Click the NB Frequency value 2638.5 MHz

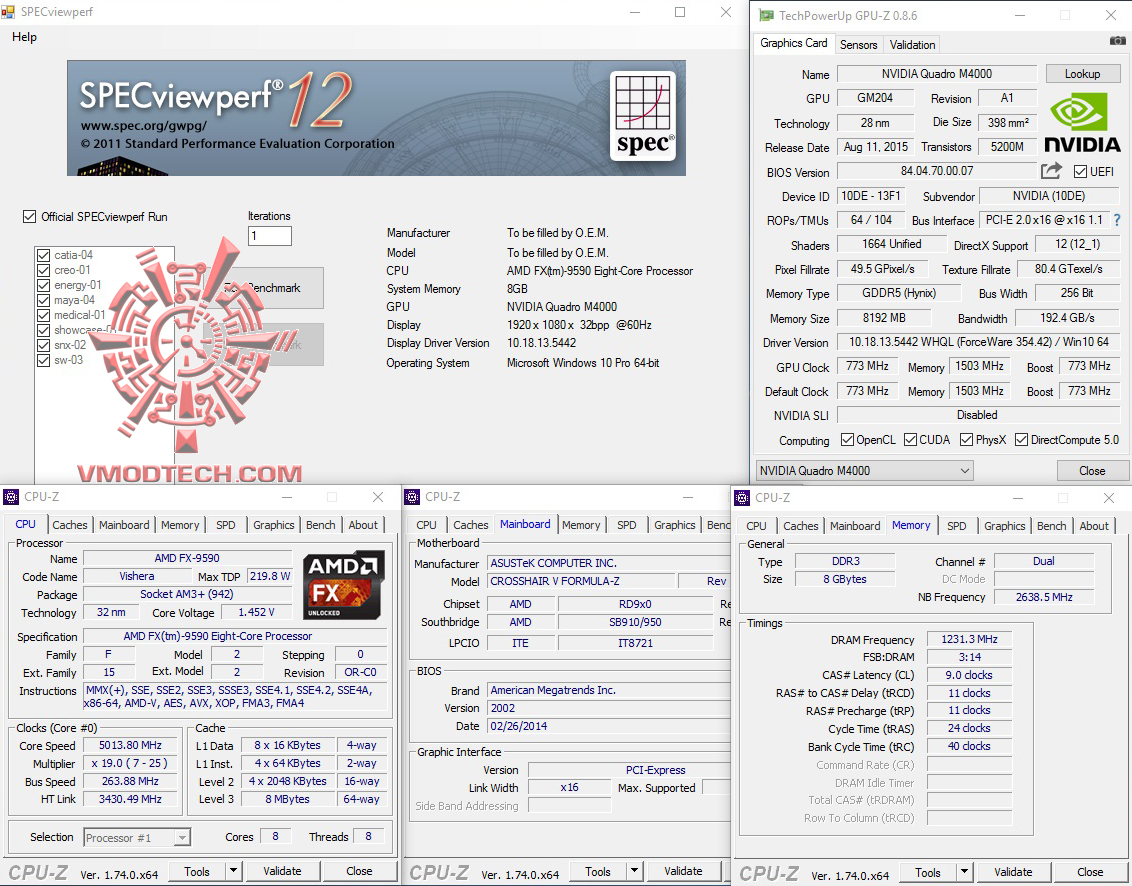tap(1043, 597)
